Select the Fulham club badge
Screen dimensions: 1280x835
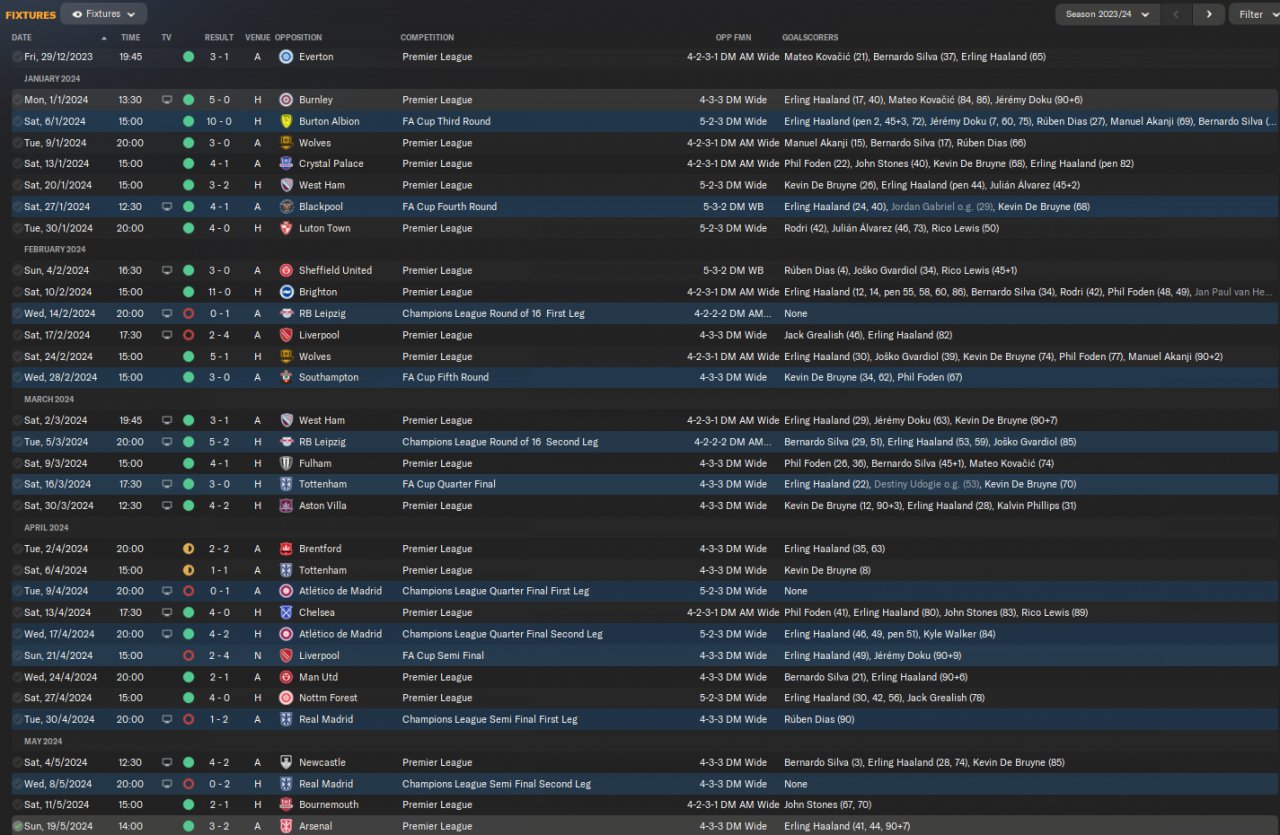286,463
